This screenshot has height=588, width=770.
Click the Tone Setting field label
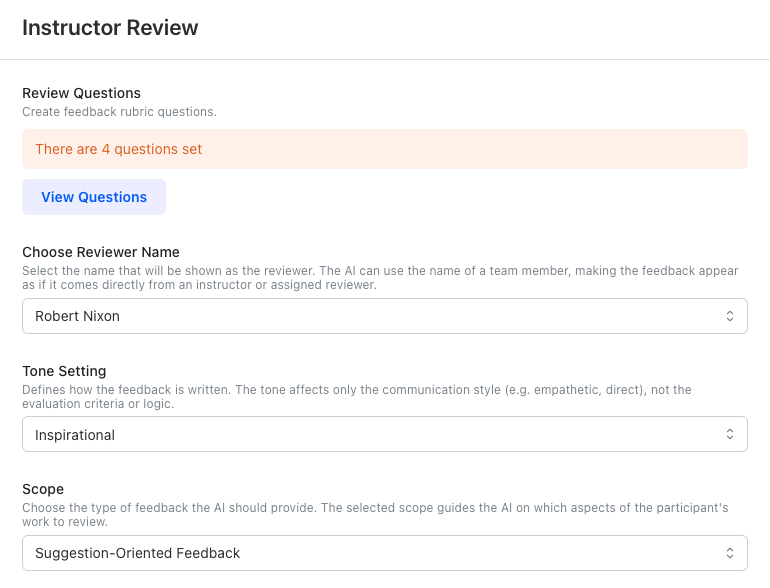click(64, 371)
